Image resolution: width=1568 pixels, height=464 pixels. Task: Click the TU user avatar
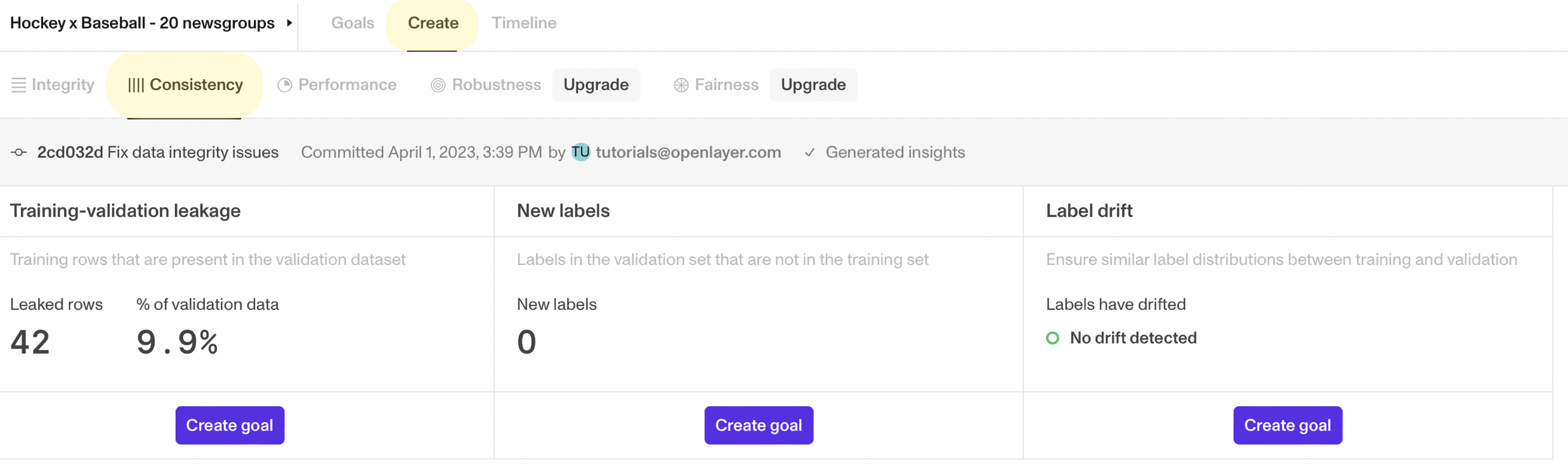point(580,152)
